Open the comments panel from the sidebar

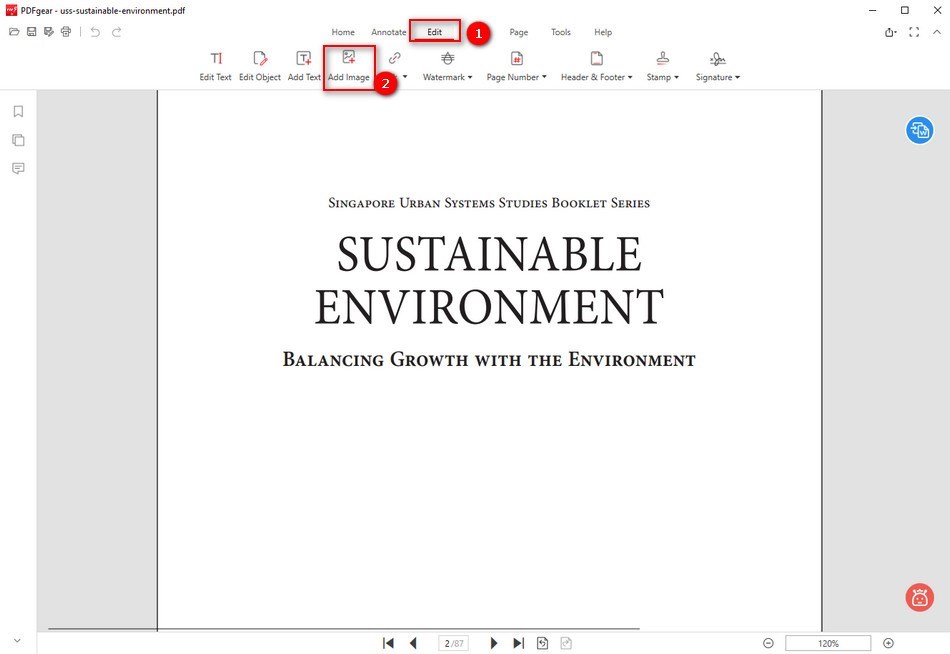point(17,167)
